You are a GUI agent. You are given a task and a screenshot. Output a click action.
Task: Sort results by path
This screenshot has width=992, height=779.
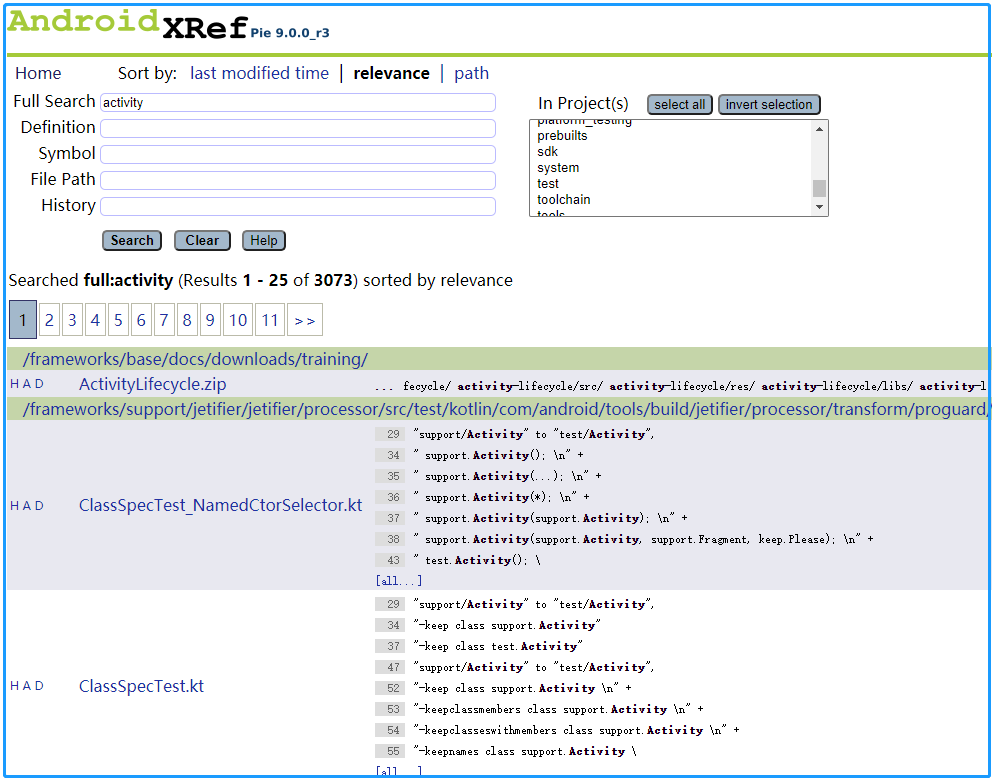(x=471, y=73)
